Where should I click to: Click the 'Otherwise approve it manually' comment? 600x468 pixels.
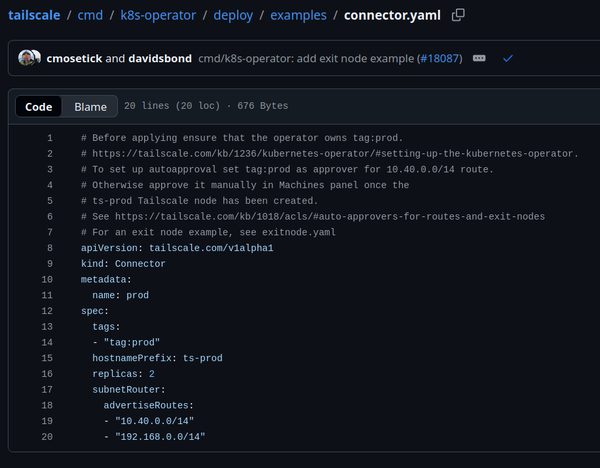point(245,185)
